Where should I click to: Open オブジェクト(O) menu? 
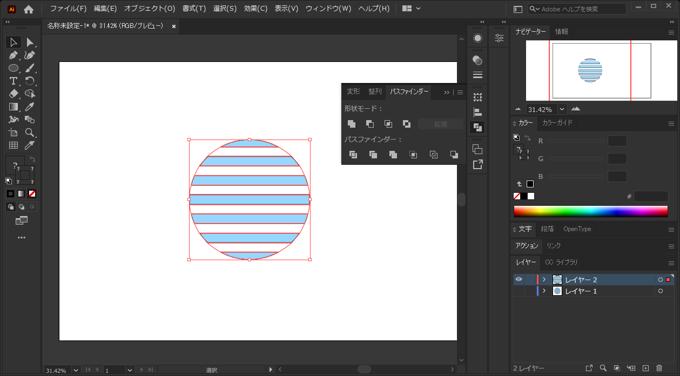click(x=150, y=9)
